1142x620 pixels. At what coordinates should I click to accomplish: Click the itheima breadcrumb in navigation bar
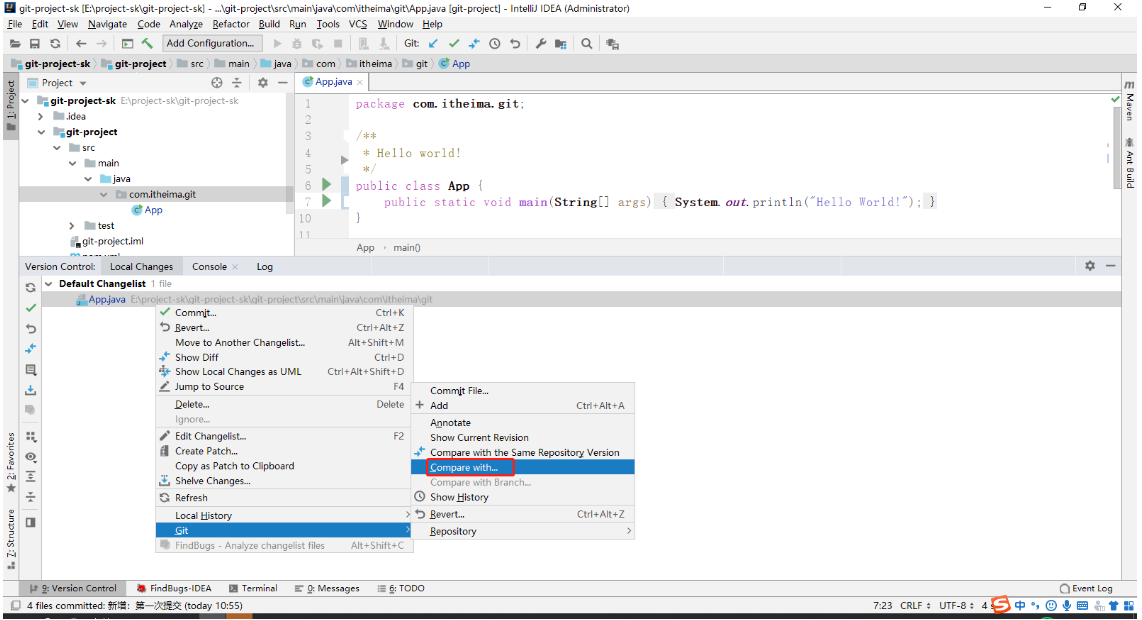tap(369, 64)
